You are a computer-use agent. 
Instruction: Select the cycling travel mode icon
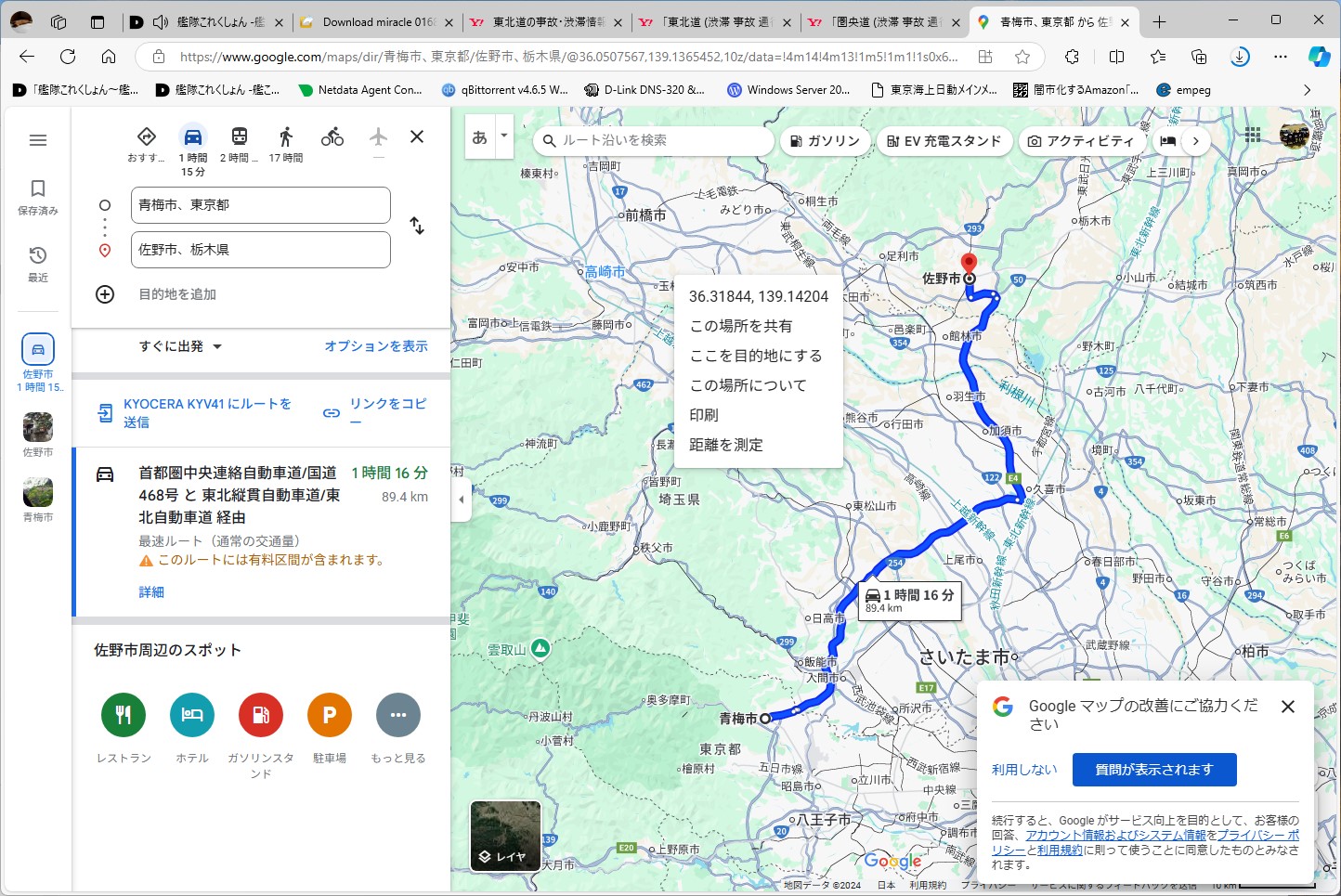tap(332, 137)
